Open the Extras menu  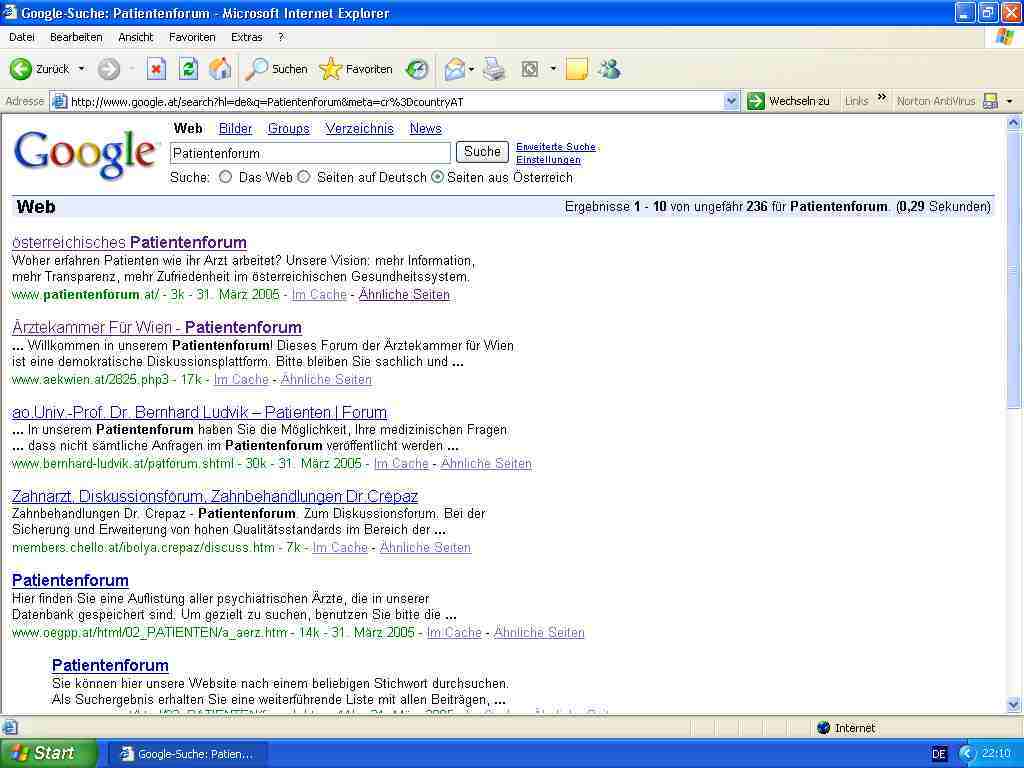tap(247, 37)
